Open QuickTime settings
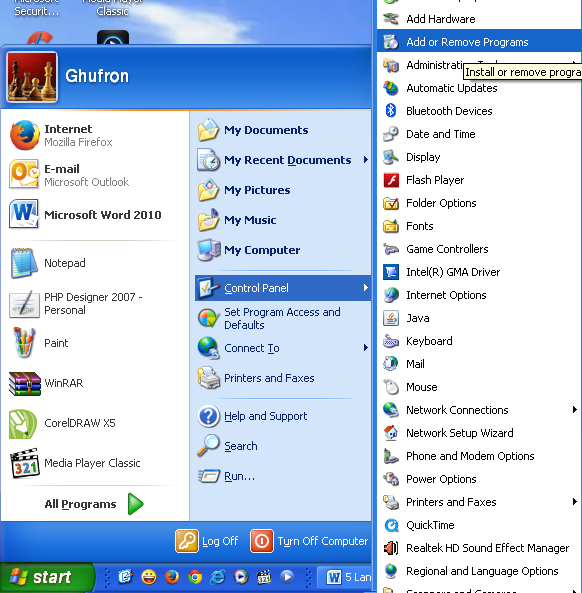This screenshot has height=593, width=582. [479, 525]
